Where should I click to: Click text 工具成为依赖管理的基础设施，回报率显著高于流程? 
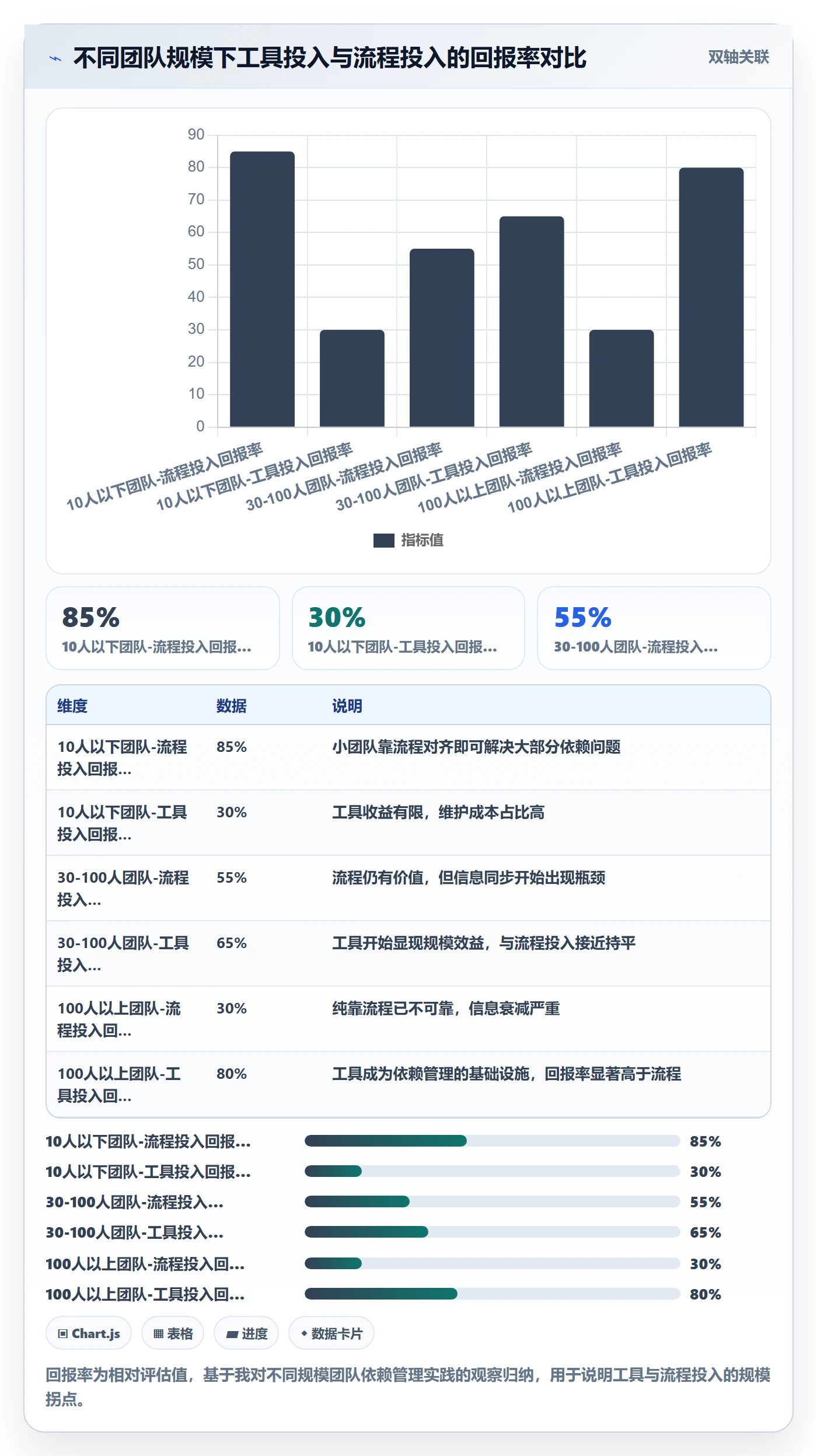tap(507, 1074)
